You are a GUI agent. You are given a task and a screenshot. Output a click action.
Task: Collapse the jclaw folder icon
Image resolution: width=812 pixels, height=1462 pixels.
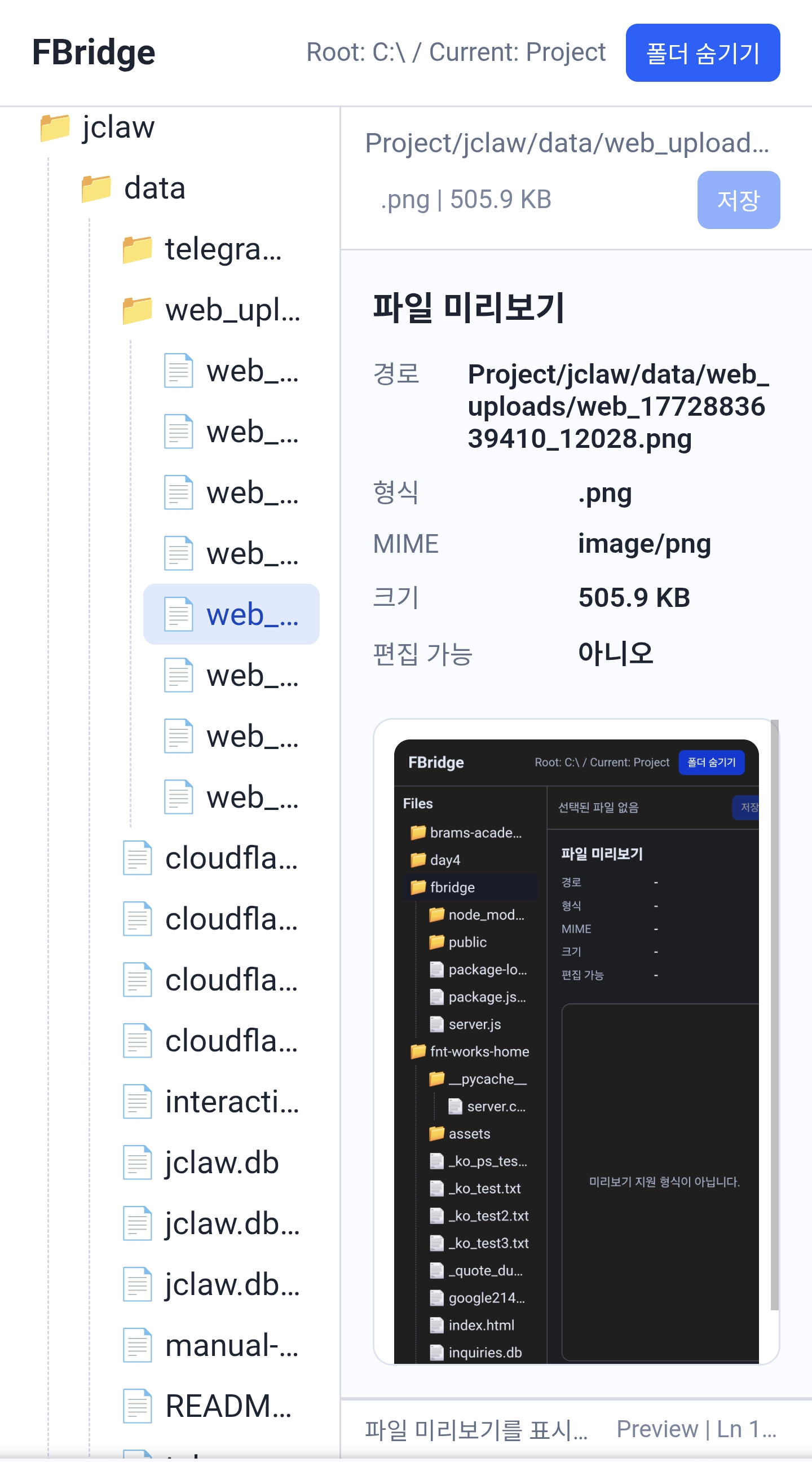[55, 127]
